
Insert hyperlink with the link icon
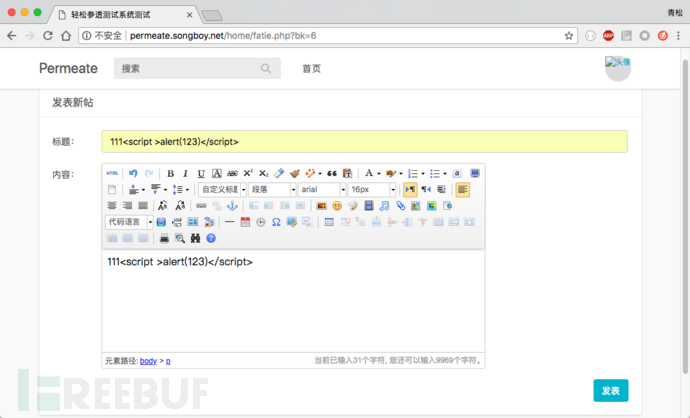[201, 205]
